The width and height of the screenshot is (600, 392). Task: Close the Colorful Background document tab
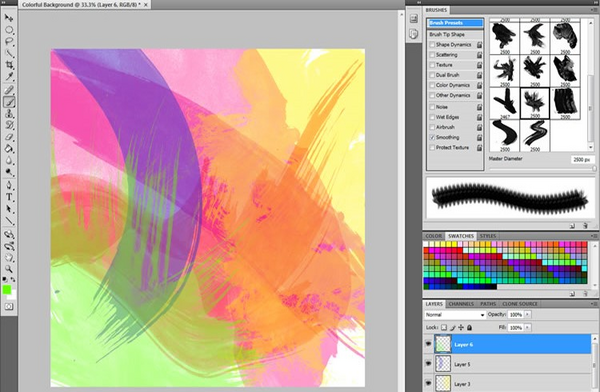[146, 5]
